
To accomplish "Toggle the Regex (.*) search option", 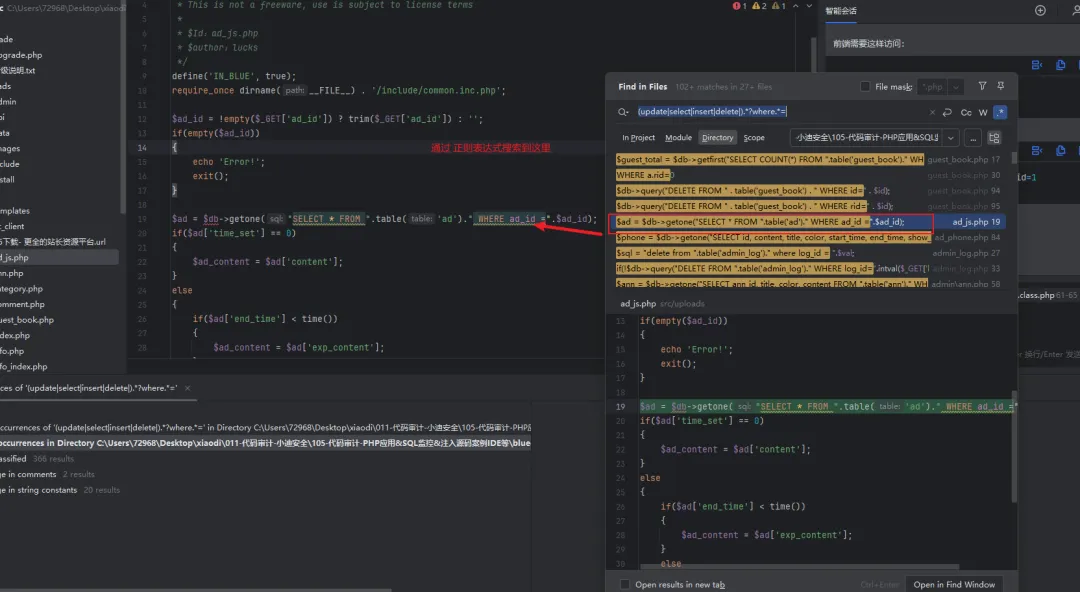I will (x=1000, y=112).
